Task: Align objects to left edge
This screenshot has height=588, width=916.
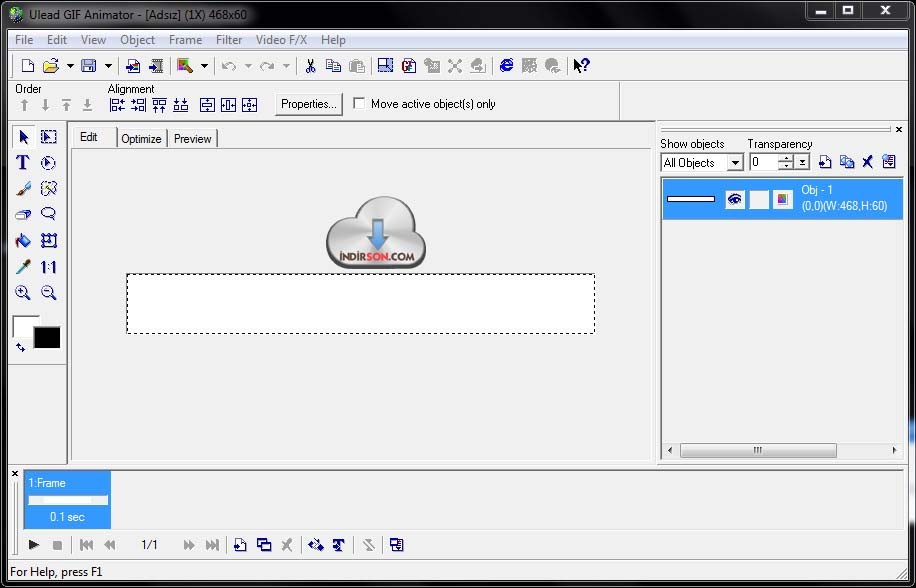Action: [x=117, y=105]
